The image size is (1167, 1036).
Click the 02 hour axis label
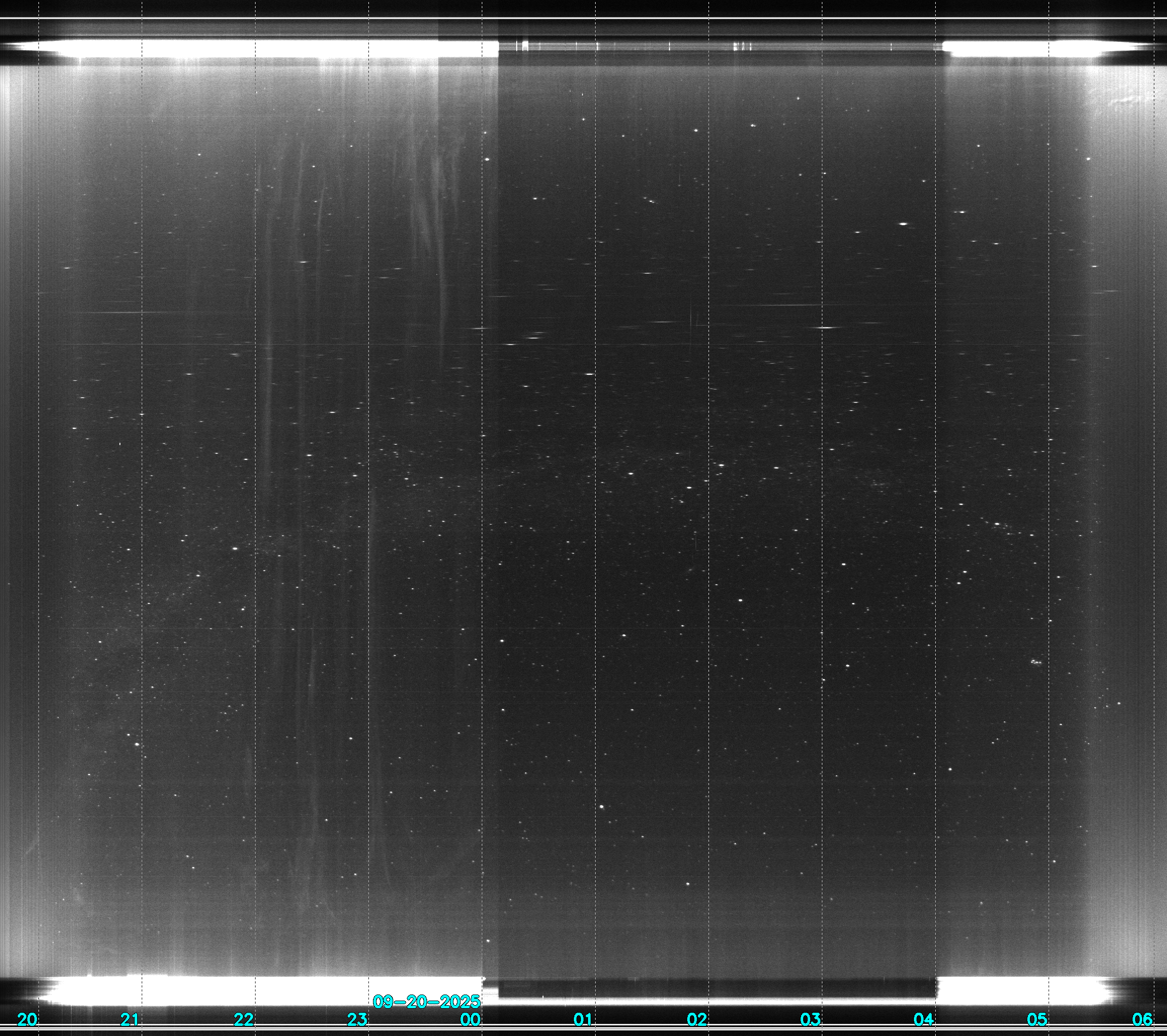click(x=697, y=1019)
